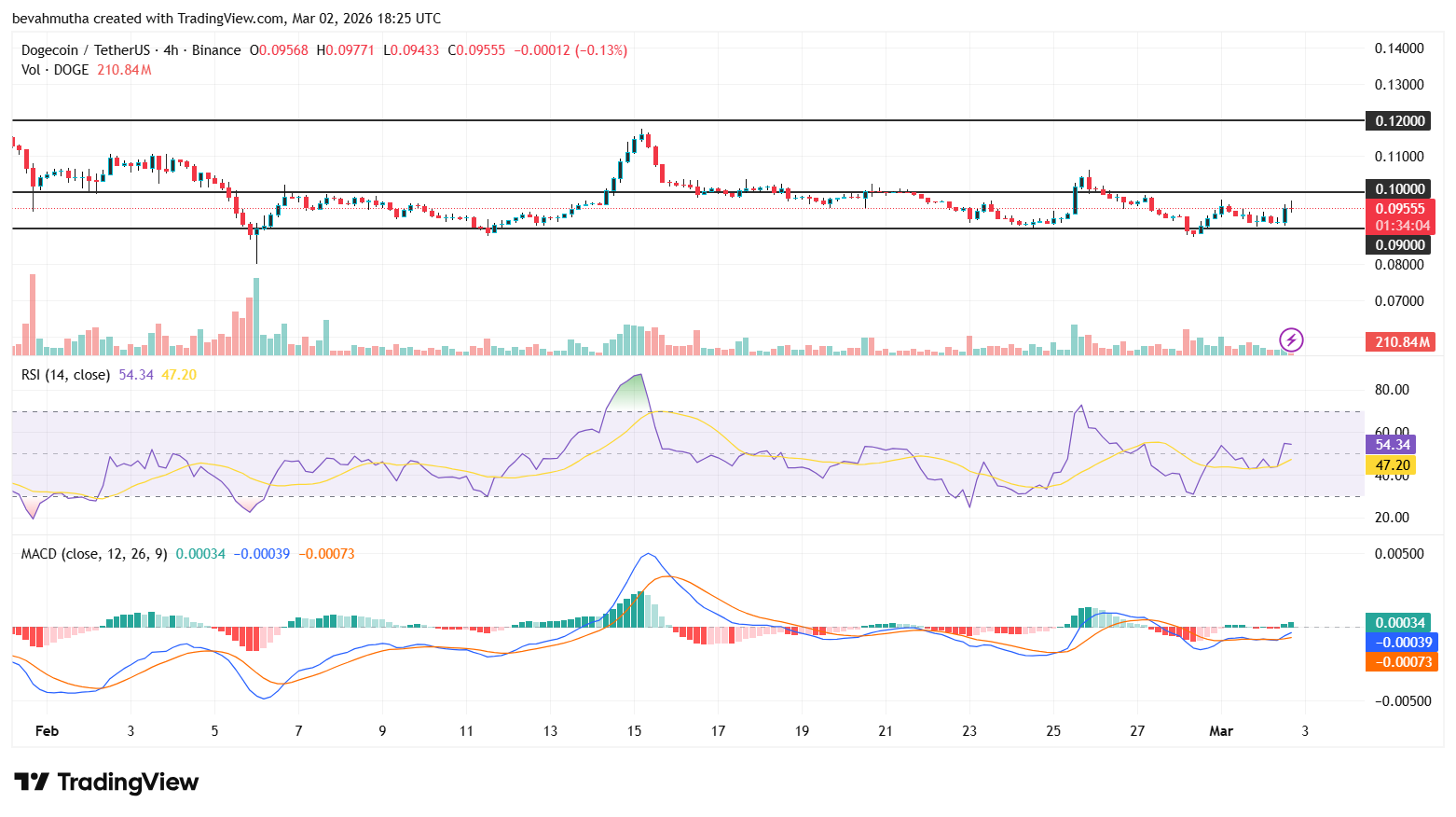This screenshot has height=817, width=1456.
Task: Select the 01:34:04 candle countdown timer
Action: 1403,225
